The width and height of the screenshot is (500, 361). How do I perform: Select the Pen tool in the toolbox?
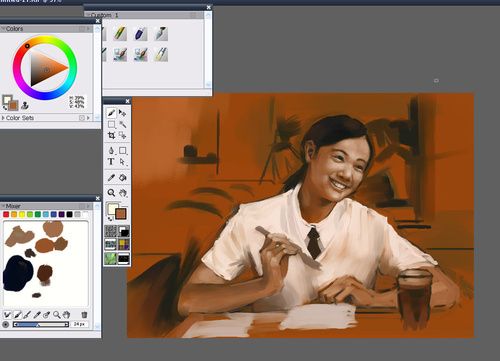111,150
